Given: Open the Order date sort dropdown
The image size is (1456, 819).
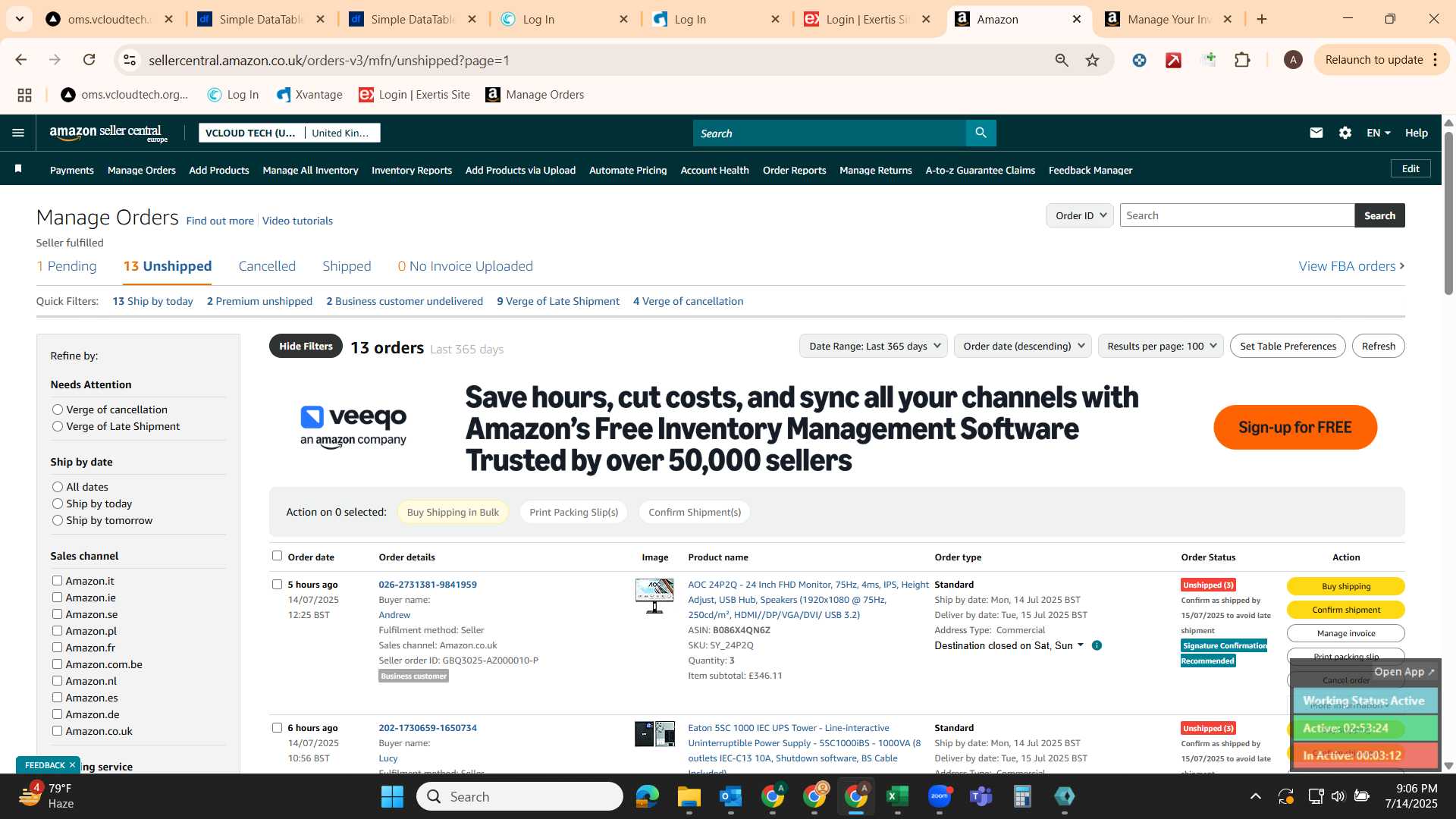Looking at the screenshot, I should click(x=1023, y=346).
